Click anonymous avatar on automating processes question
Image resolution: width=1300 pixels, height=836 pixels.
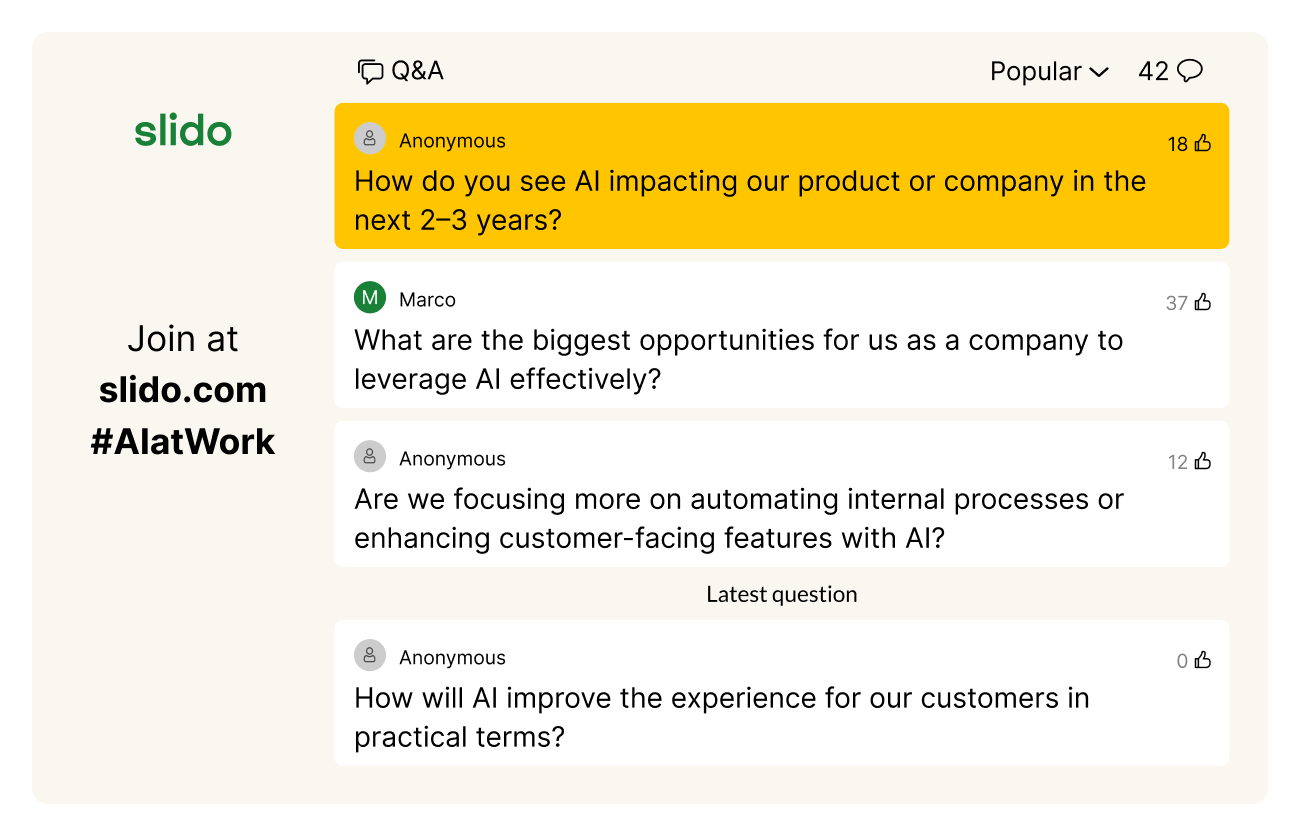(370, 457)
